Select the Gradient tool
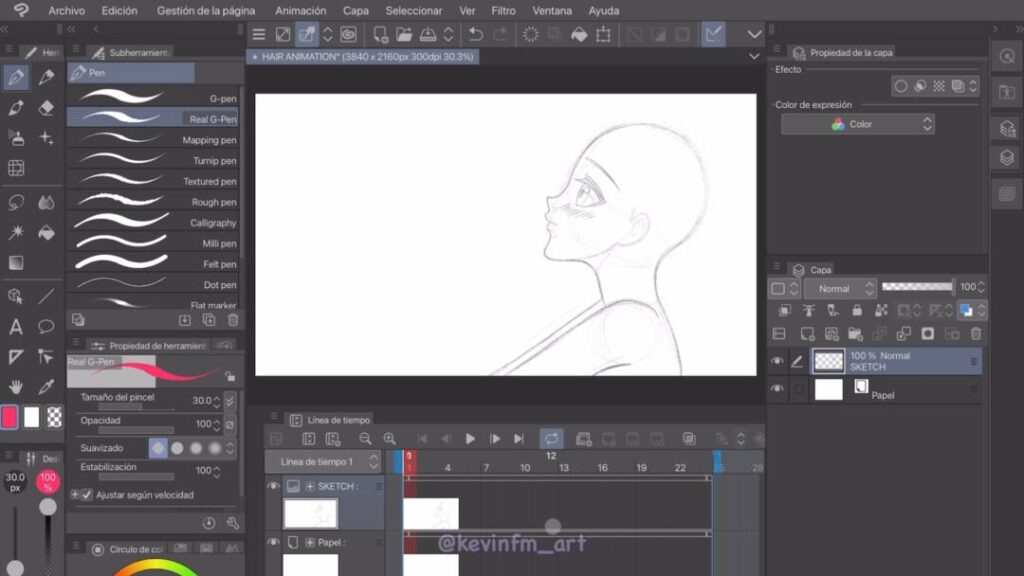1024x576 pixels. click(x=16, y=263)
